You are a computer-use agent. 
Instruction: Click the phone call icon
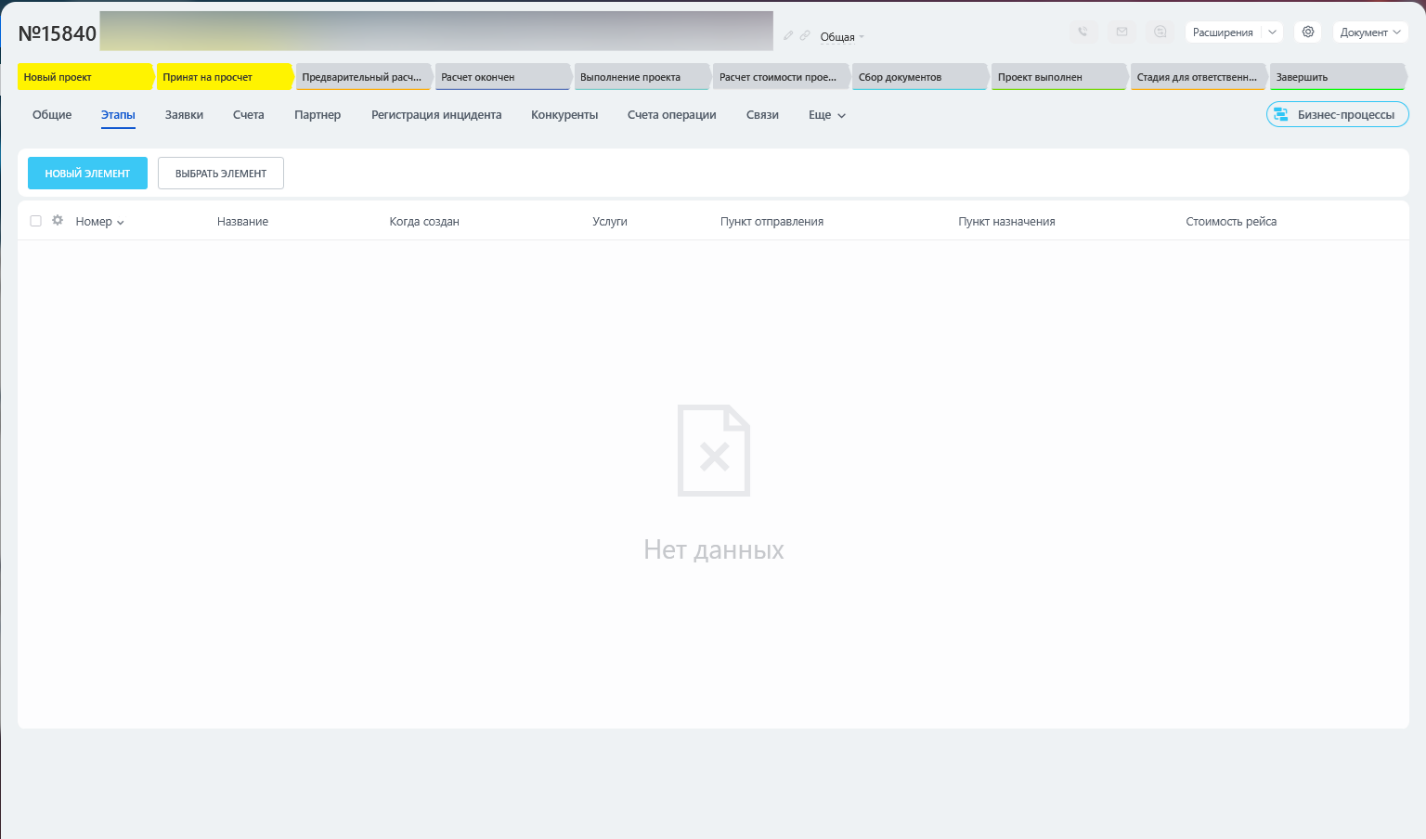pyautogui.click(x=1083, y=32)
